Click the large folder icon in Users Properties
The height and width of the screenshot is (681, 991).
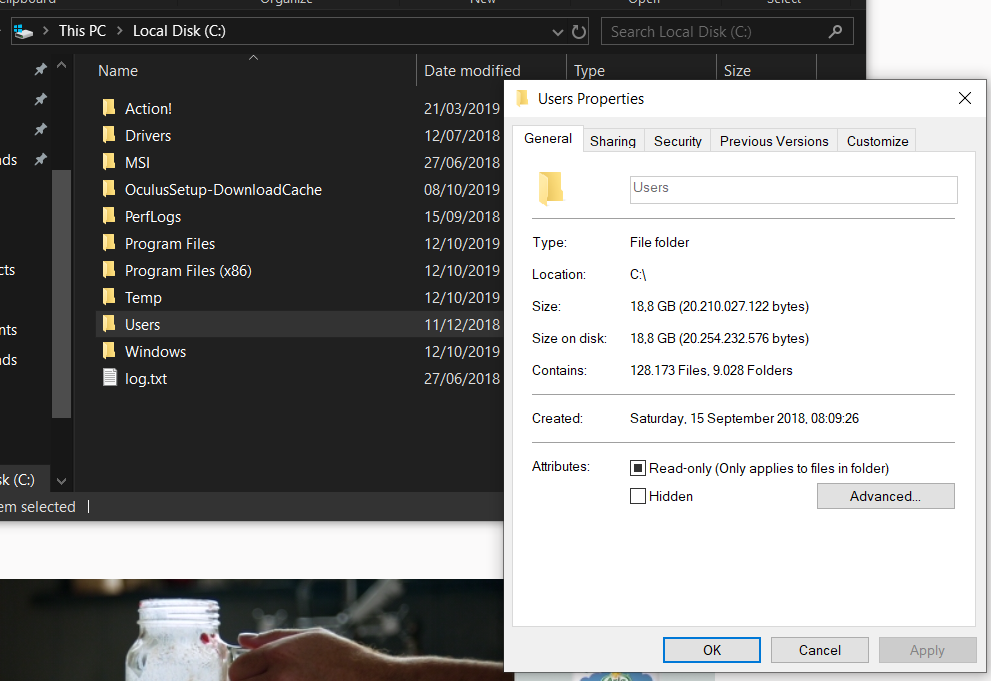551,188
